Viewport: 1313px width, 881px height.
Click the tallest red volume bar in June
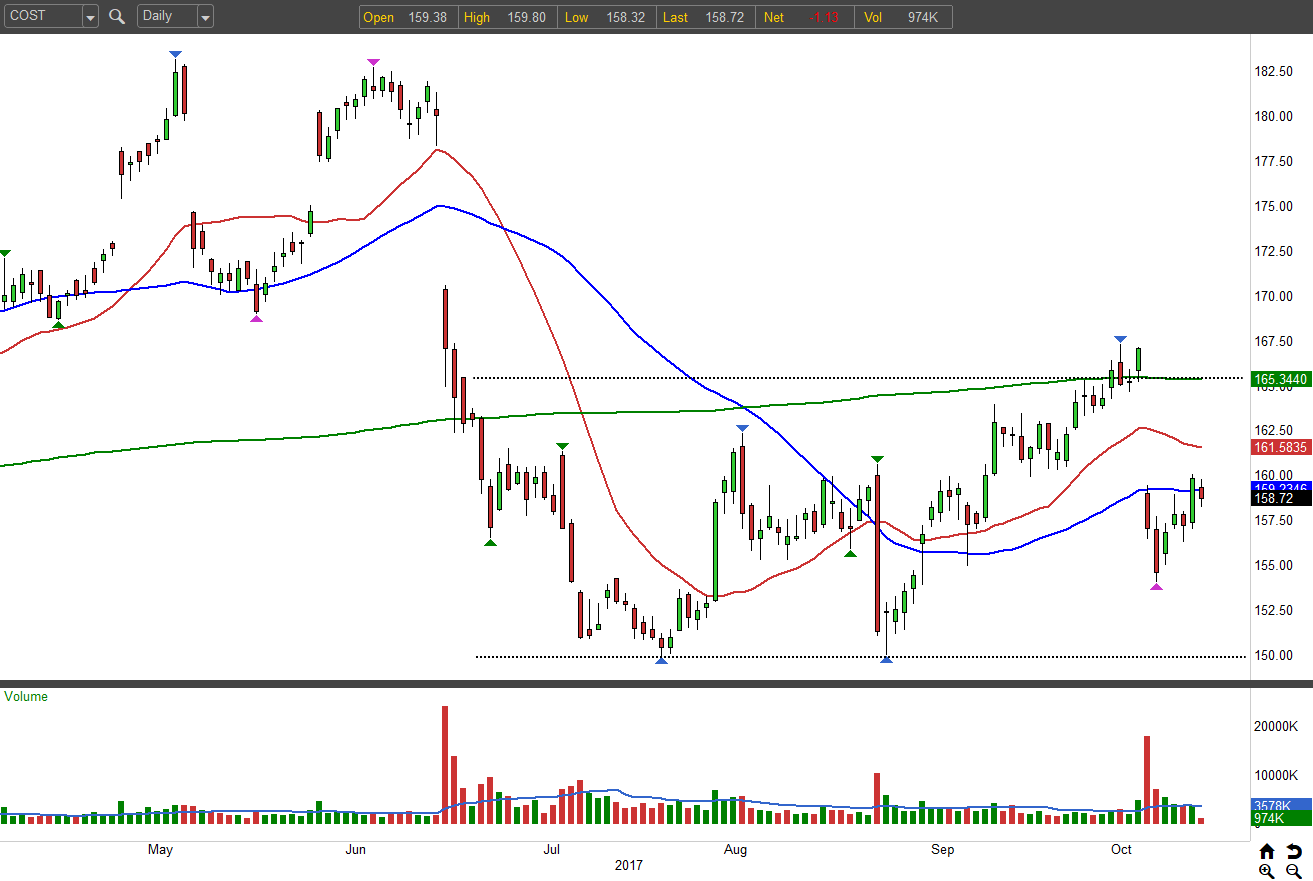point(445,765)
